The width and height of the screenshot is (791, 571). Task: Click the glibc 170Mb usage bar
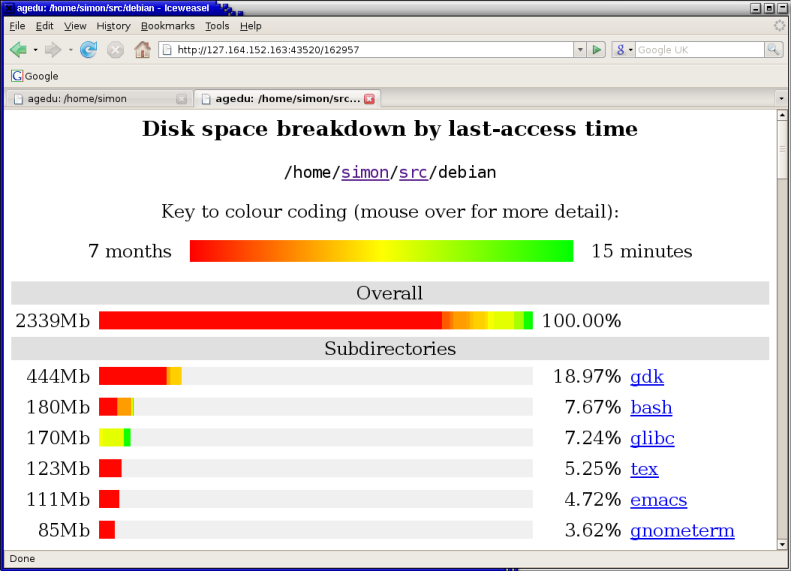click(x=115, y=437)
